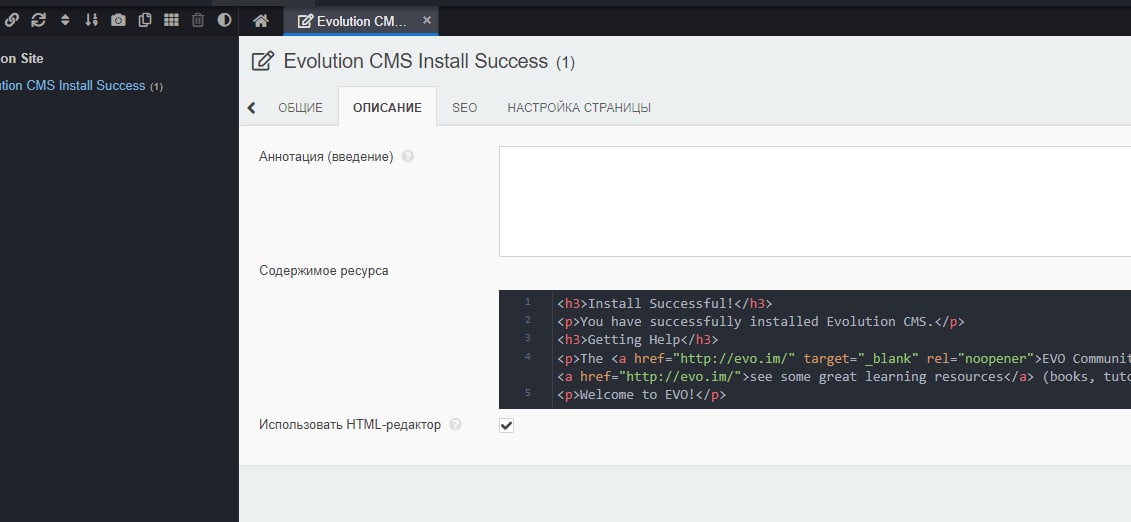This screenshot has width=1131, height=522.
Task: Click the trash bin icon
Action: pos(198,20)
